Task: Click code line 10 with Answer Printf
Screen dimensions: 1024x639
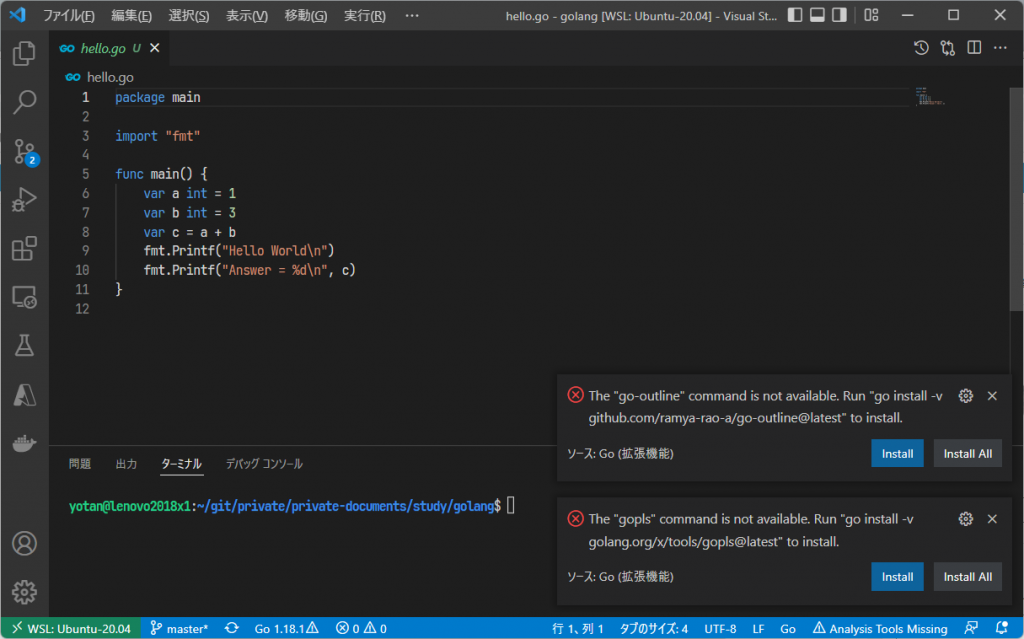Action: (249, 270)
